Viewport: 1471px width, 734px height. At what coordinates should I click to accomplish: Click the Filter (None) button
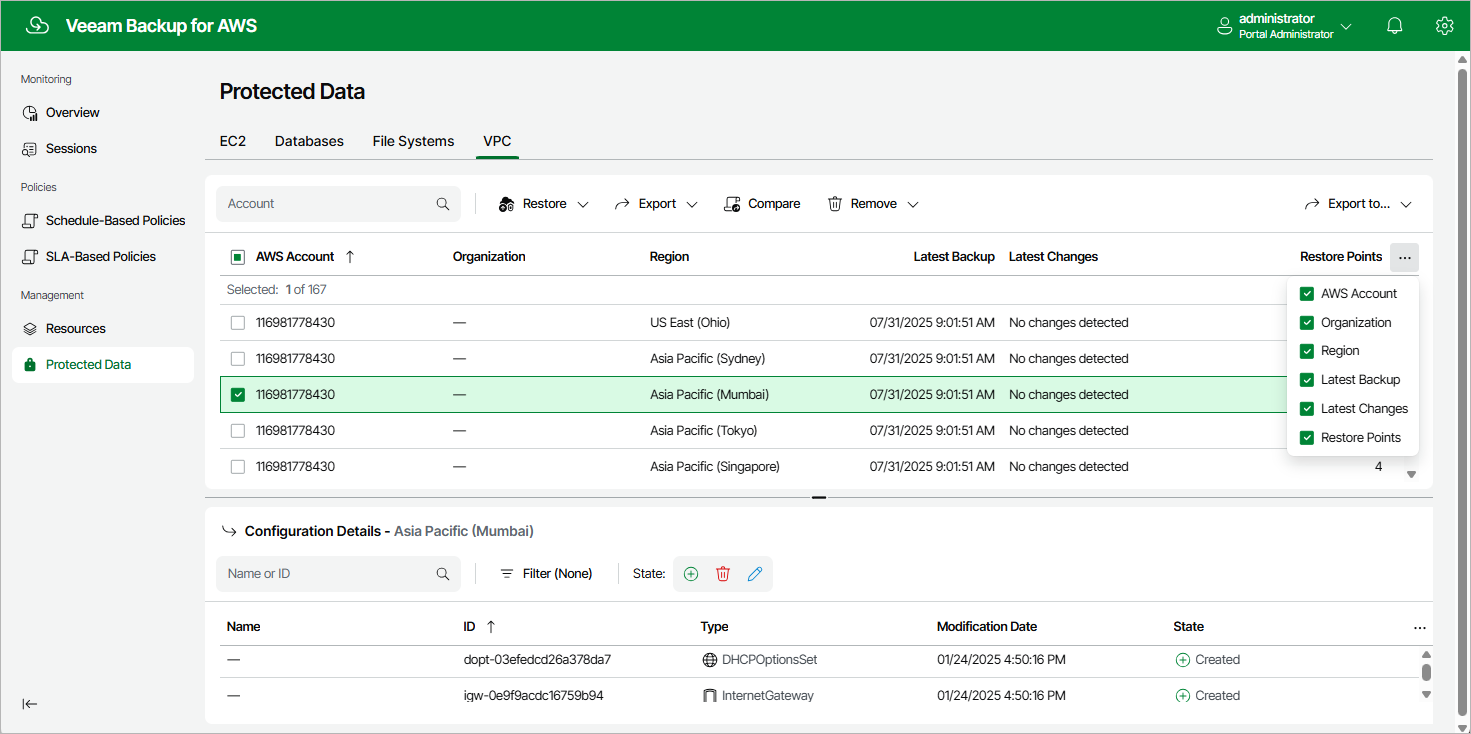(x=546, y=574)
